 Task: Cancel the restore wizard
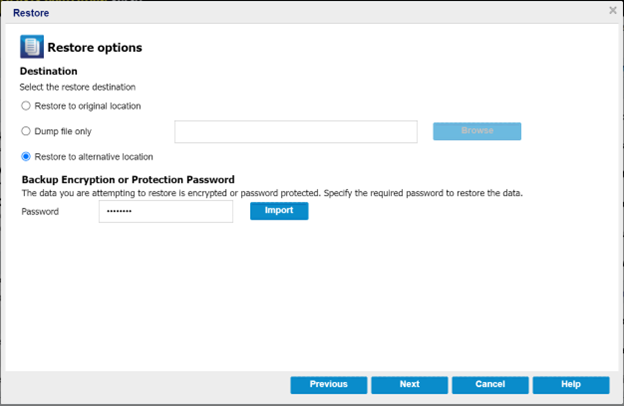pyautogui.click(x=490, y=384)
